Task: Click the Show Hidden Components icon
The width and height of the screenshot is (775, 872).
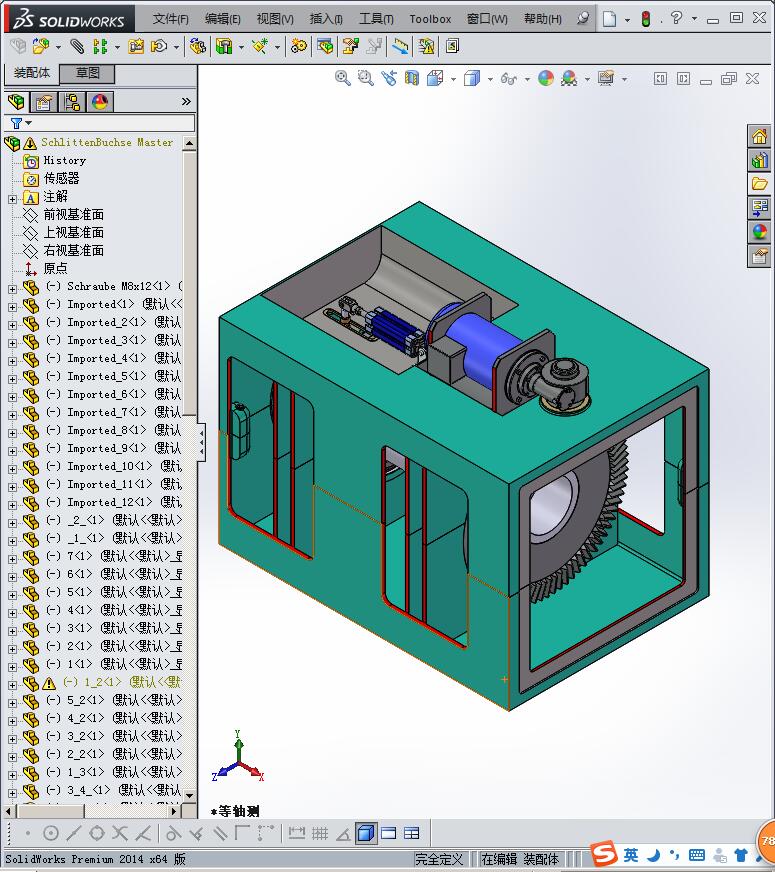Action: [x=197, y=46]
